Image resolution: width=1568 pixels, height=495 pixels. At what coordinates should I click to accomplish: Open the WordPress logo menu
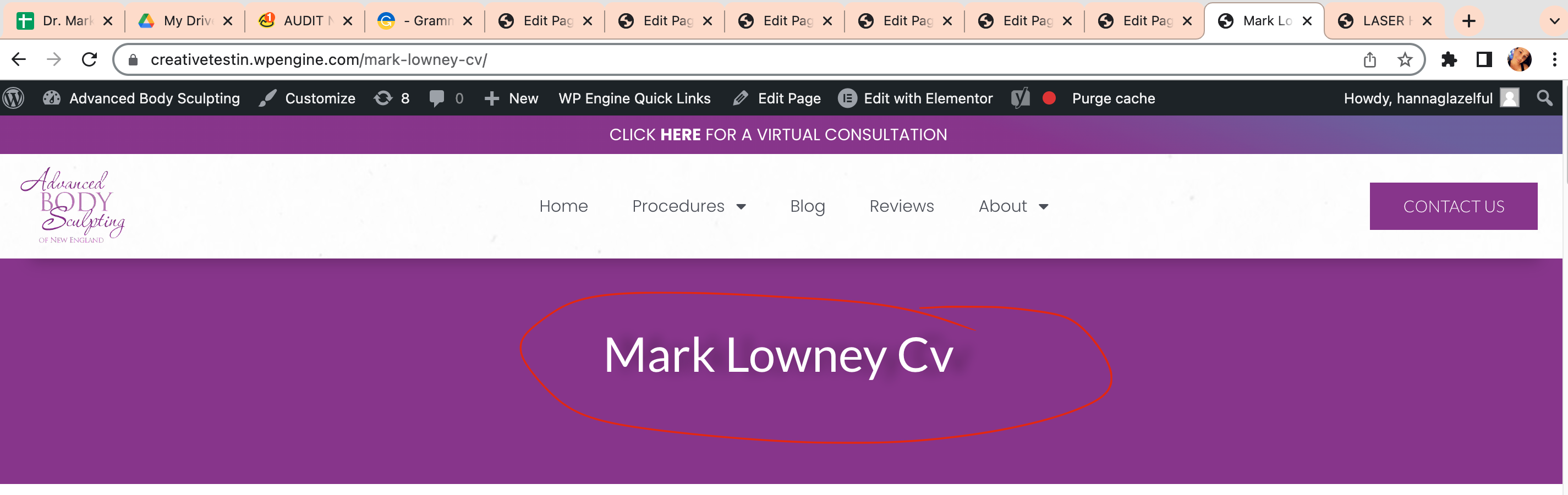[x=13, y=98]
